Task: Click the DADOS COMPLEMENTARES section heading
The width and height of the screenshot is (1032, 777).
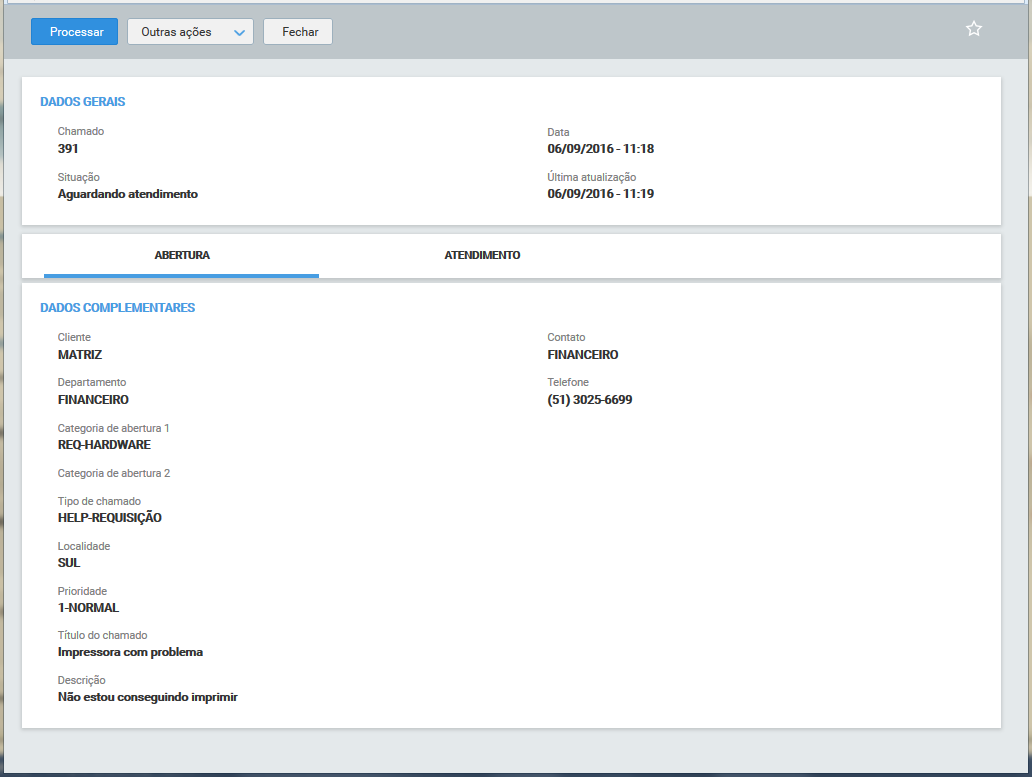Action: pos(117,308)
